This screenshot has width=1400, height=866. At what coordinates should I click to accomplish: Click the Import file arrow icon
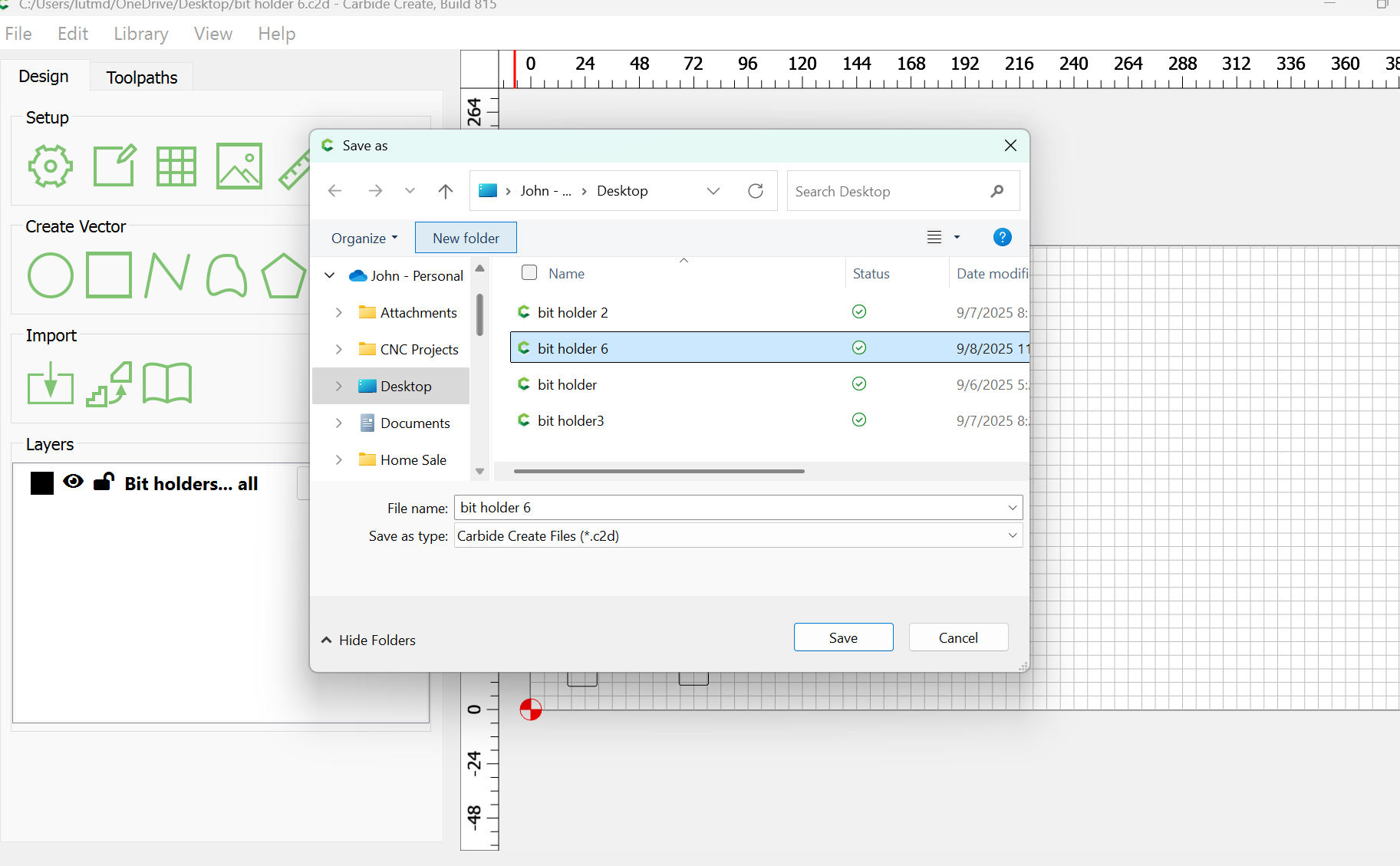coord(51,384)
